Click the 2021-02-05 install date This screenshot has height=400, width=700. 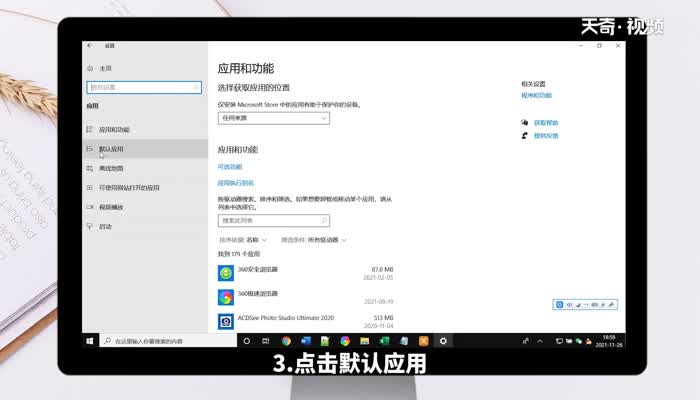(378, 277)
